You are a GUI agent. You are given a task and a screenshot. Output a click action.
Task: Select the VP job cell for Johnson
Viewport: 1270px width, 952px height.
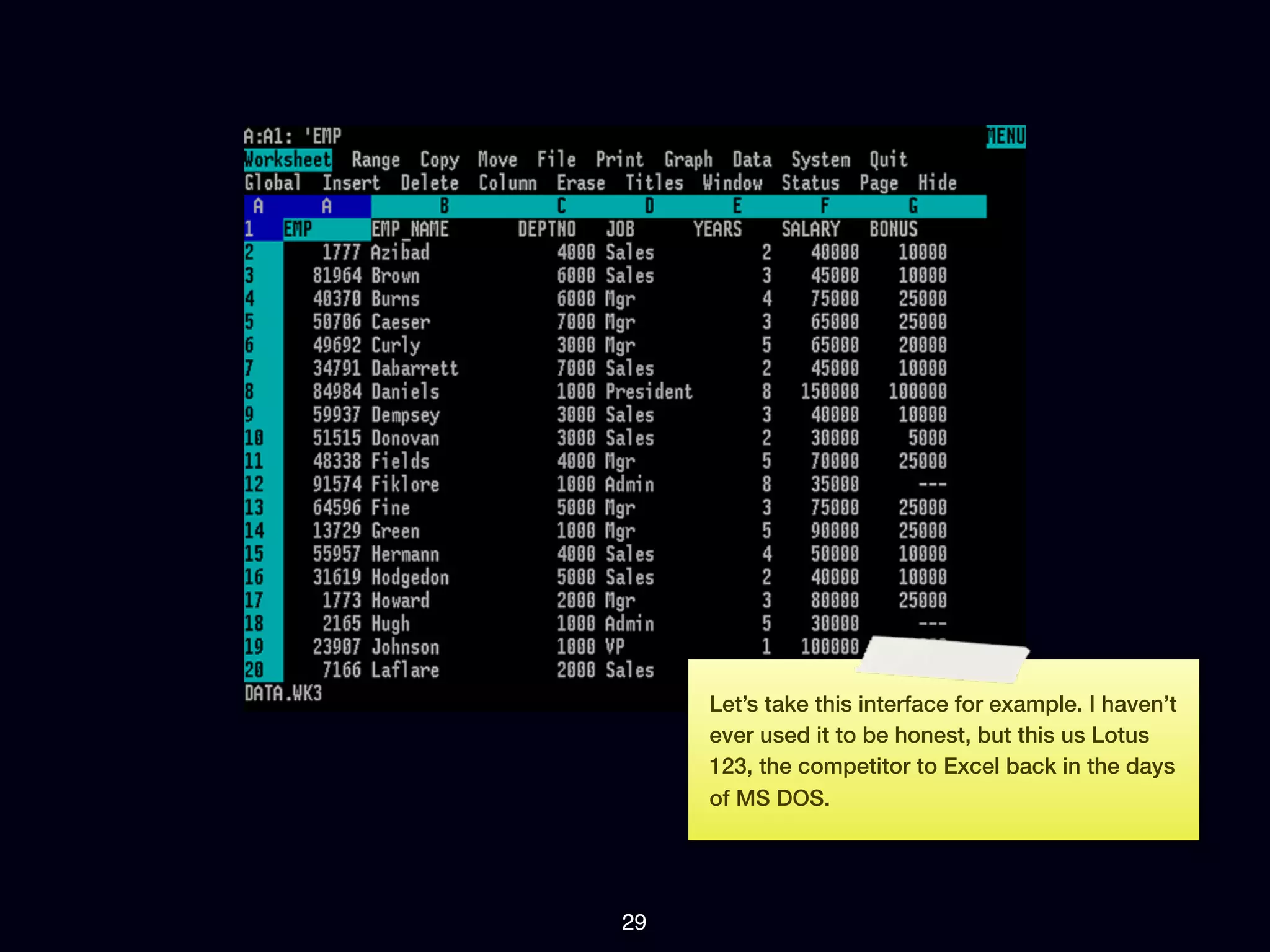[615, 647]
